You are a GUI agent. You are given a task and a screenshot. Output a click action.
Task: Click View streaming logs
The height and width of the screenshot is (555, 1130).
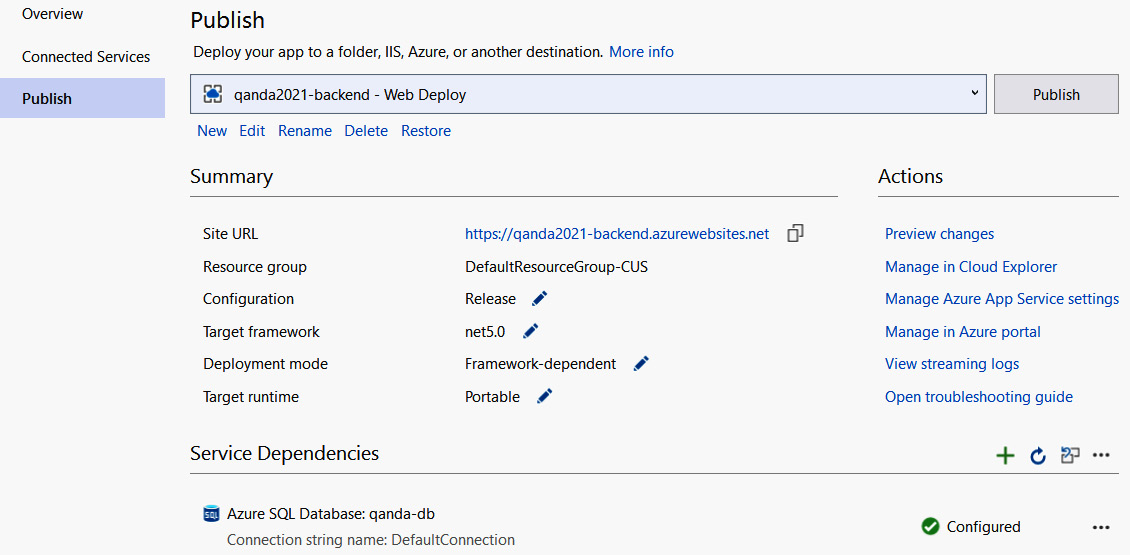[x=952, y=364]
